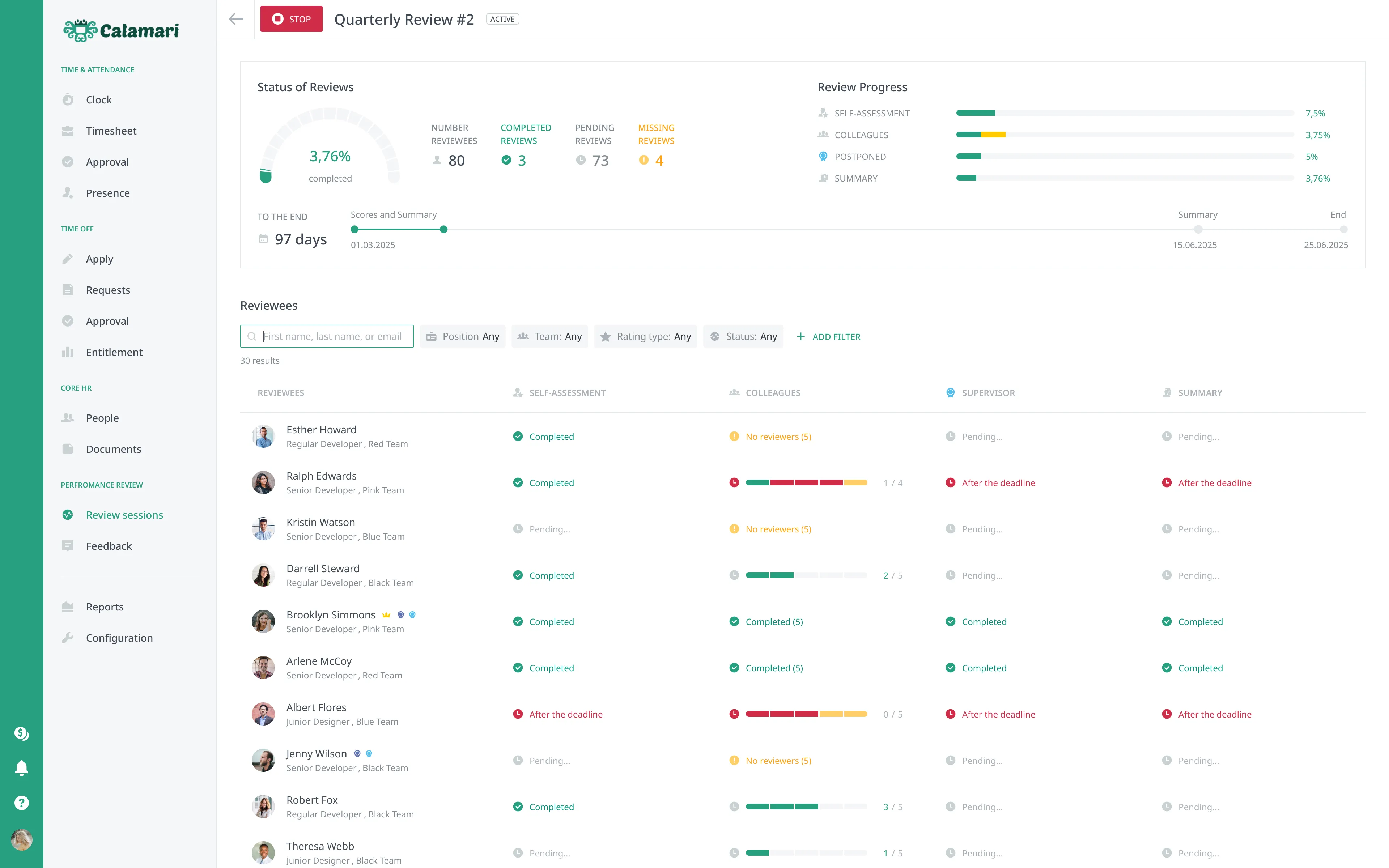
Task: Open the Feedback menu item
Action: coord(109,546)
